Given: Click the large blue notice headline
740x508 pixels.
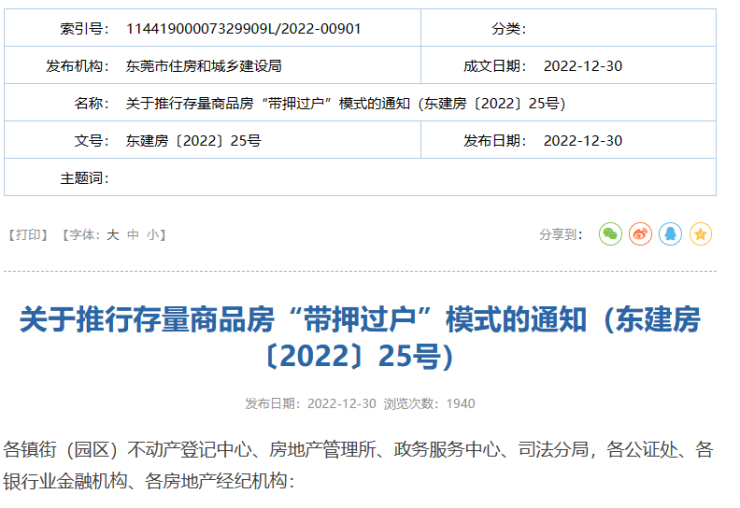Looking at the screenshot, I should (360, 337).
